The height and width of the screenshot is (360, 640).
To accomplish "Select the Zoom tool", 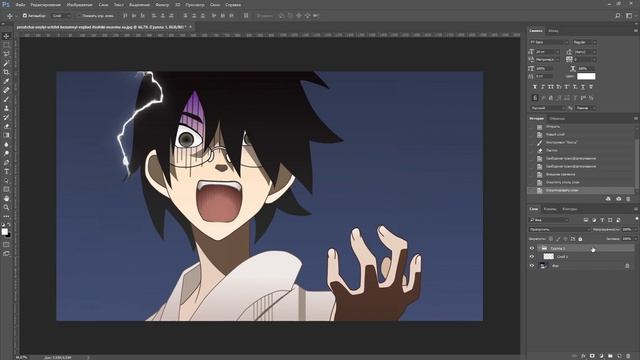I will click(x=6, y=207).
